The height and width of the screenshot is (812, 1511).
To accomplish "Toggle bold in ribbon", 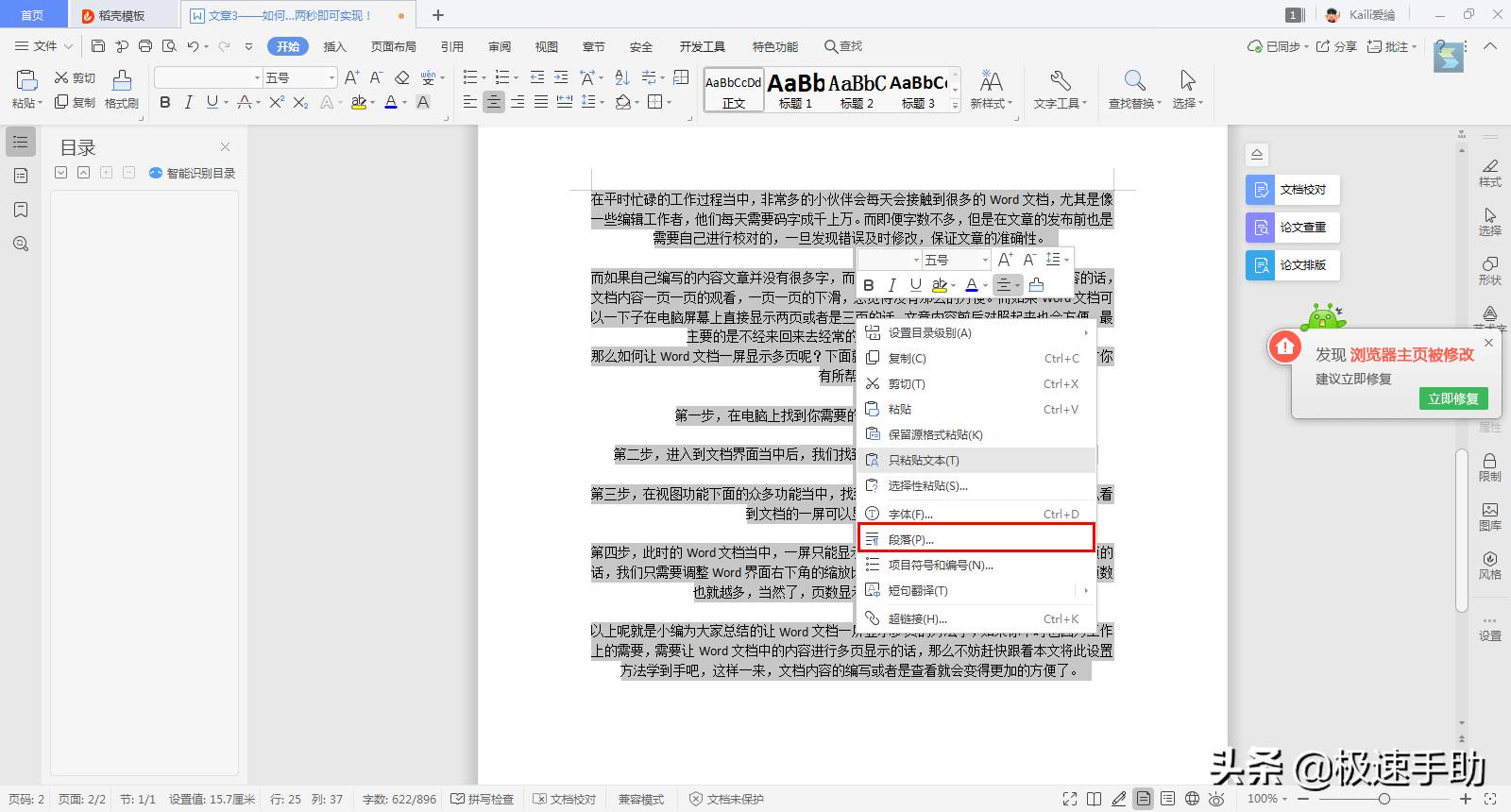I will (x=165, y=102).
